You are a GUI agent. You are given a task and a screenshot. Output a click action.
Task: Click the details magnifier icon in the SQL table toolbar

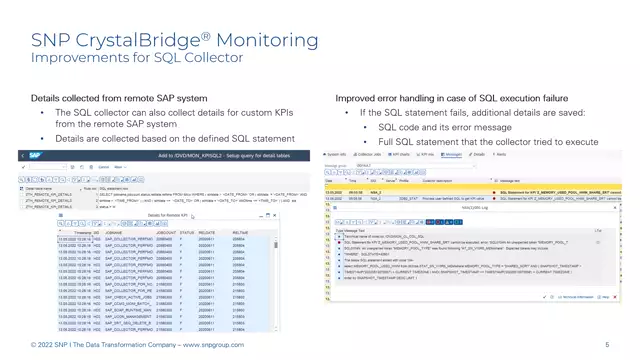(x=22, y=180)
